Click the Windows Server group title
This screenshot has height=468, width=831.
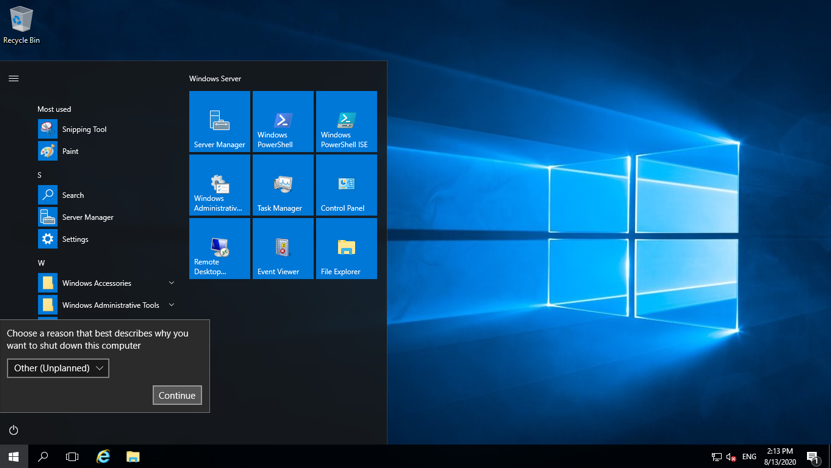pyautogui.click(x=215, y=78)
